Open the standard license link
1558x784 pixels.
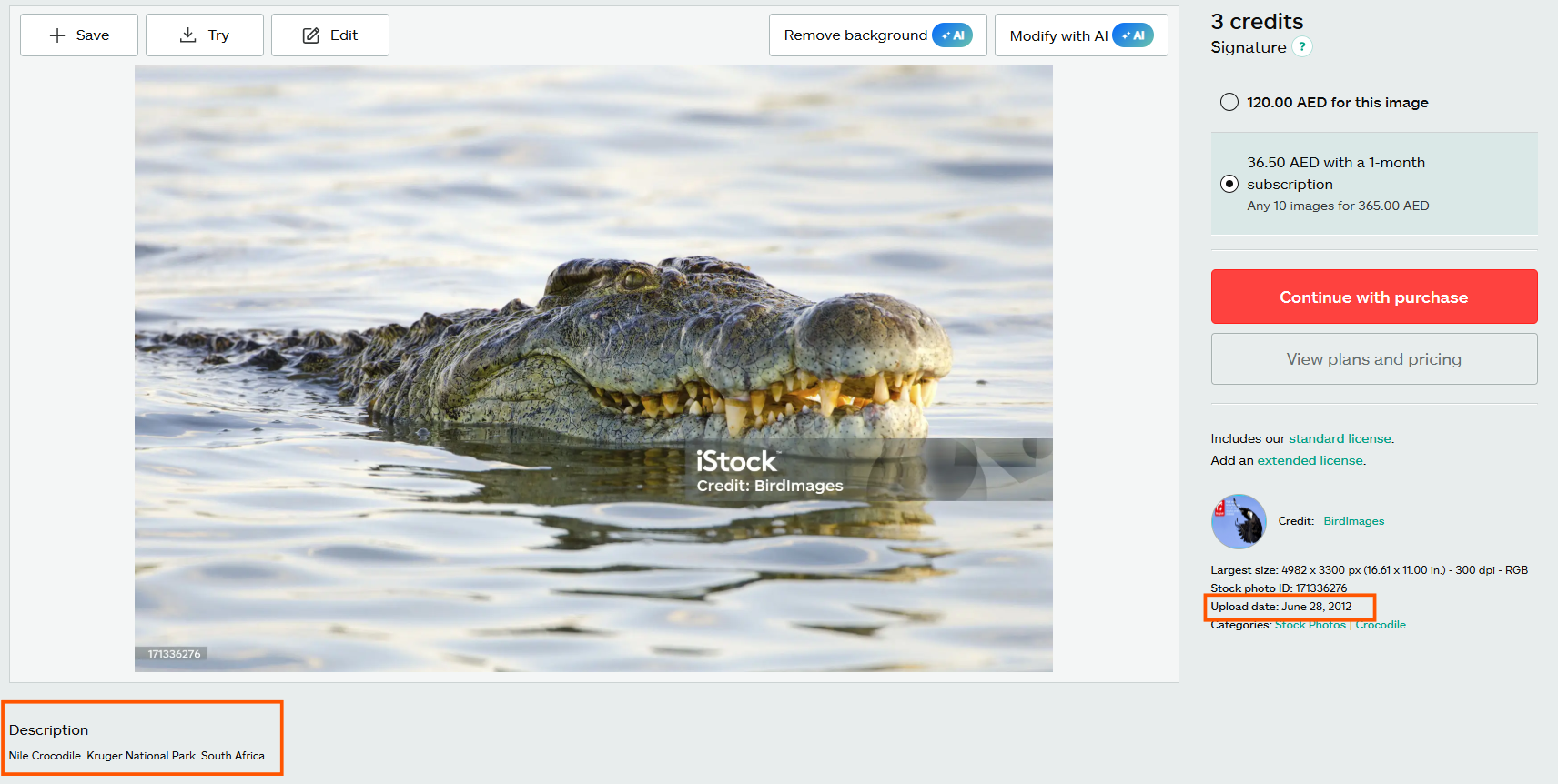pos(1340,438)
